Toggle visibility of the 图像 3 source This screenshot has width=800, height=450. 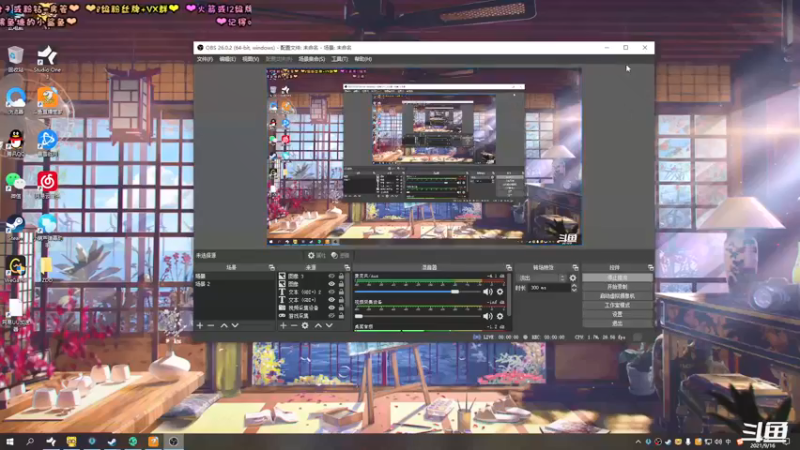click(332, 276)
